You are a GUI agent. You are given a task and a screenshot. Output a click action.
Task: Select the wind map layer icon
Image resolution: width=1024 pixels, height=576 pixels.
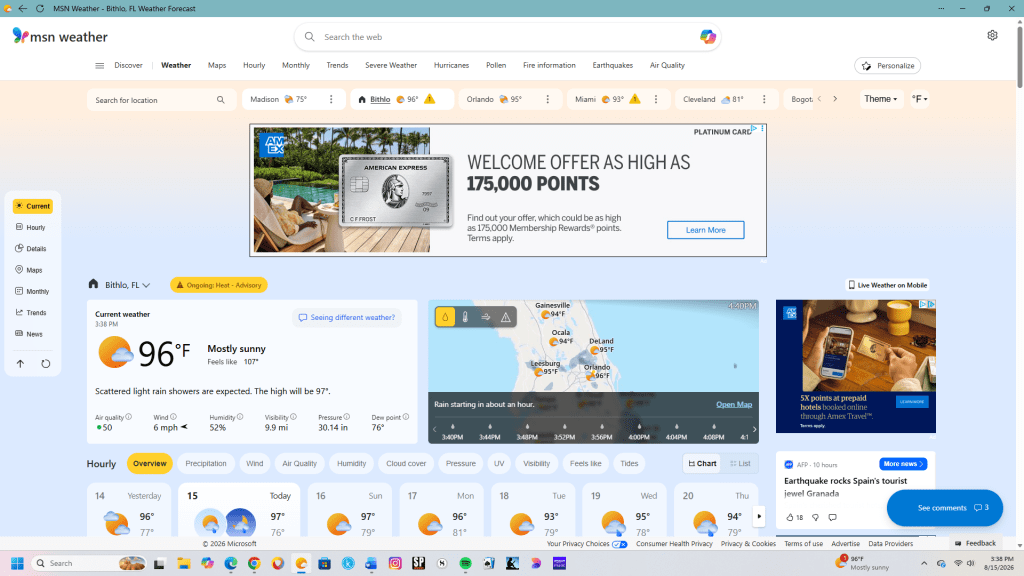point(485,317)
